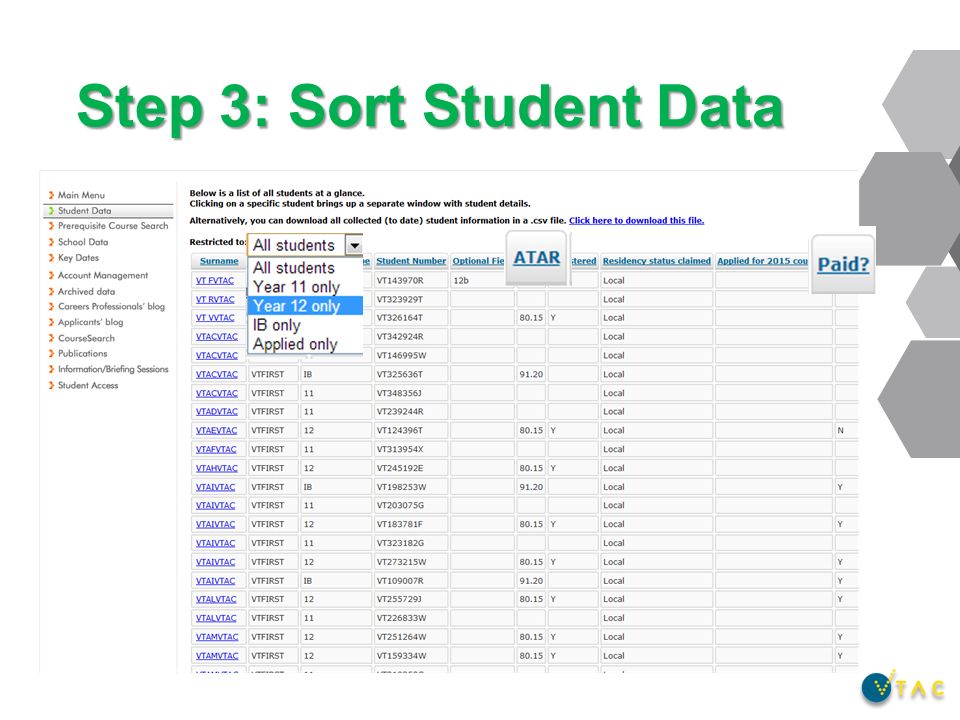Select student number VT226833W cell
Viewport: 960px width, 720px height.
(x=410, y=618)
